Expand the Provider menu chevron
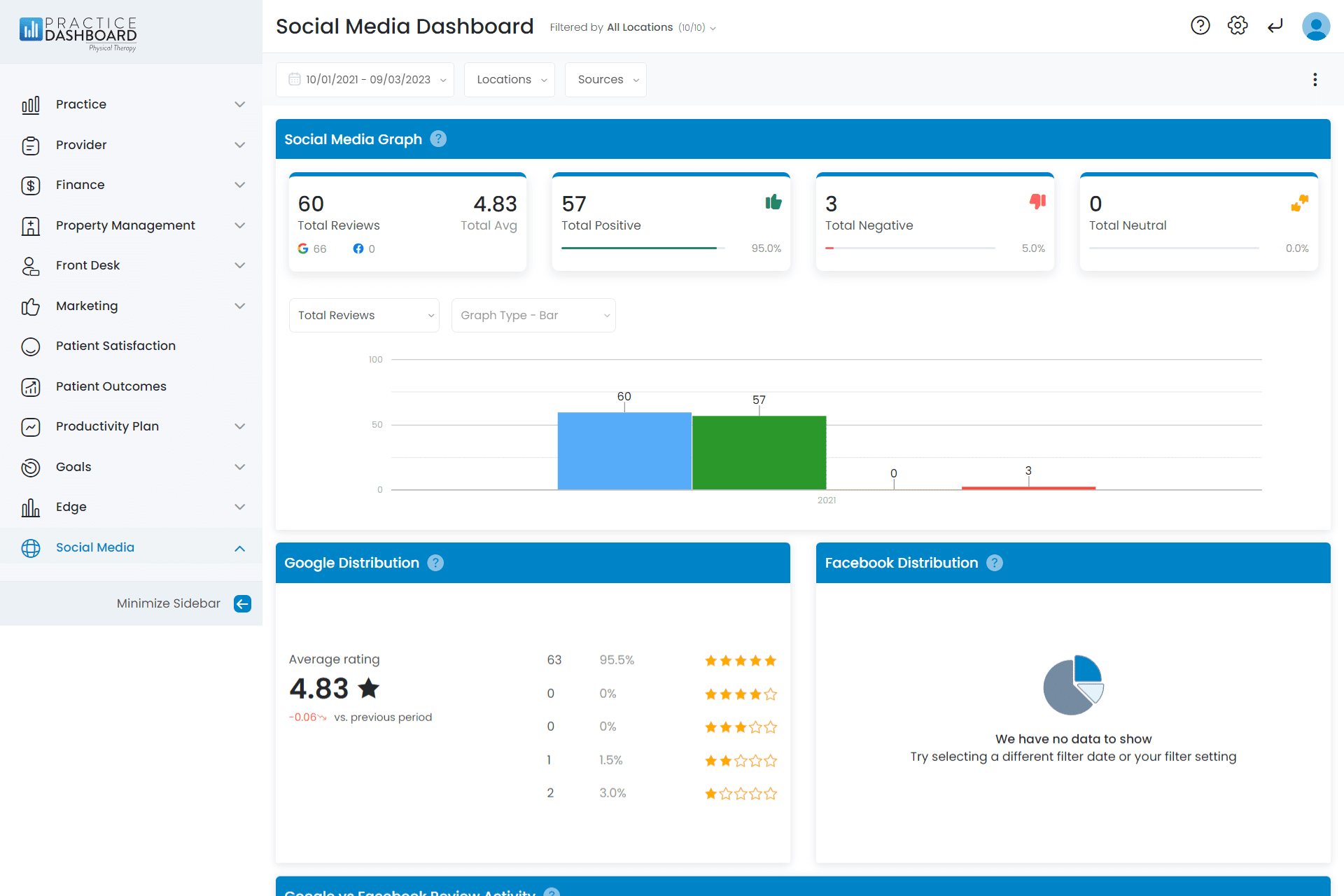The width and height of the screenshot is (1344, 896). click(240, 145)
